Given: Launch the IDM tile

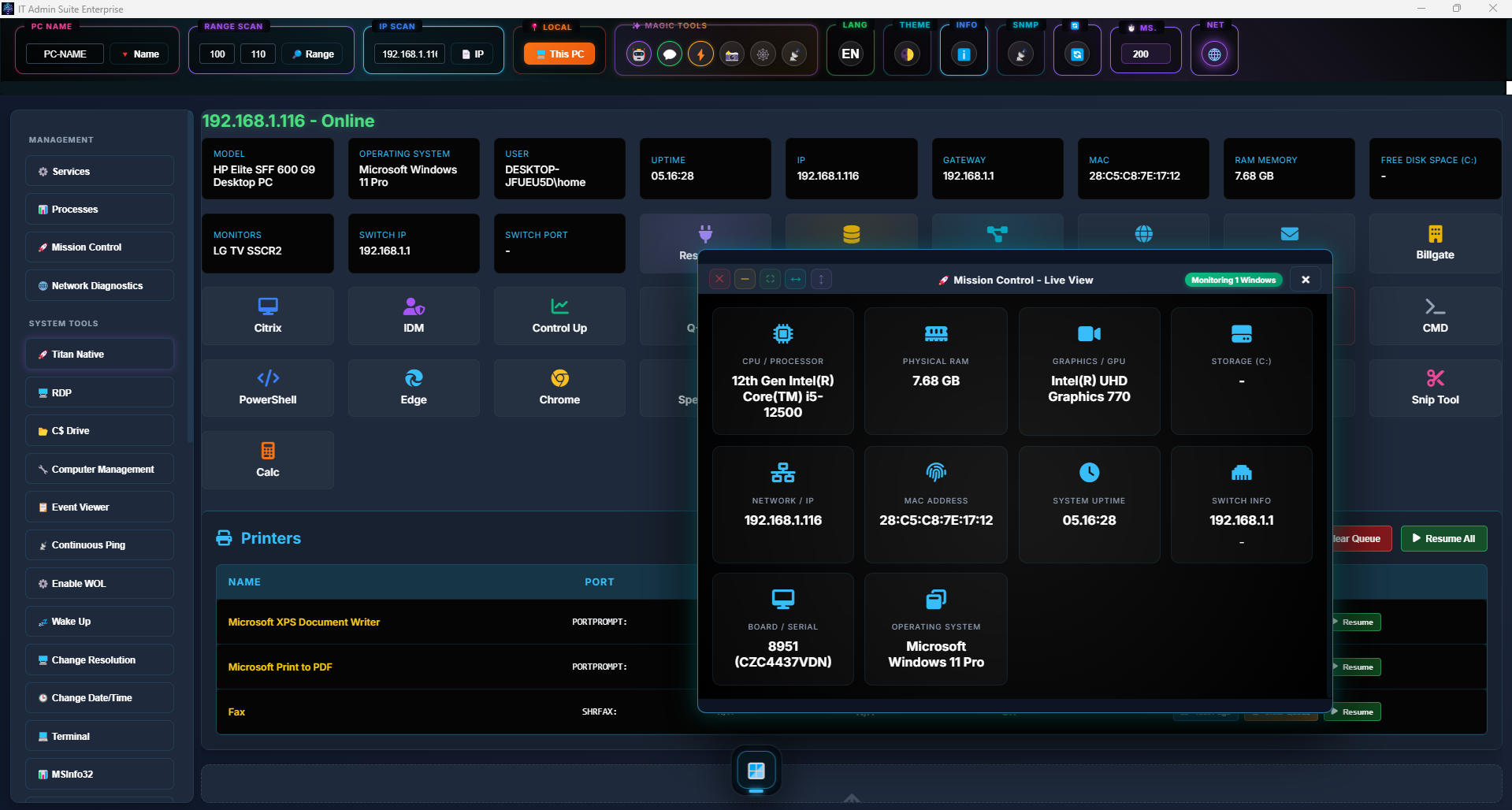Looking at the screenshot, I should point(414,316).
